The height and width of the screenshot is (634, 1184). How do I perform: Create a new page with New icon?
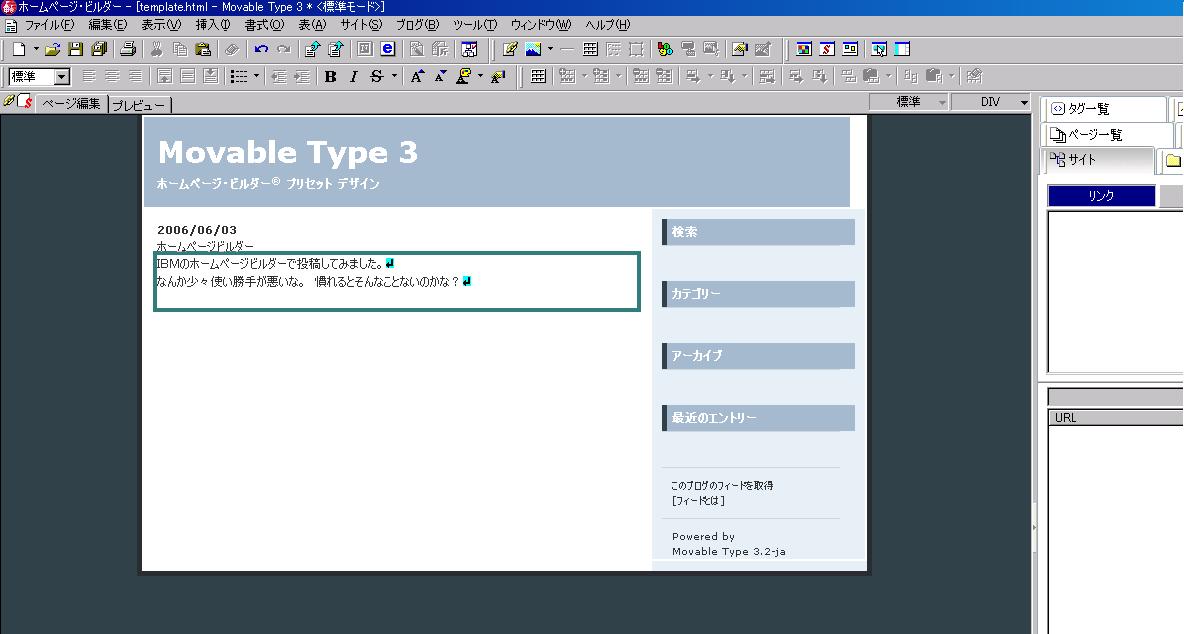click(x=19, y=50)
